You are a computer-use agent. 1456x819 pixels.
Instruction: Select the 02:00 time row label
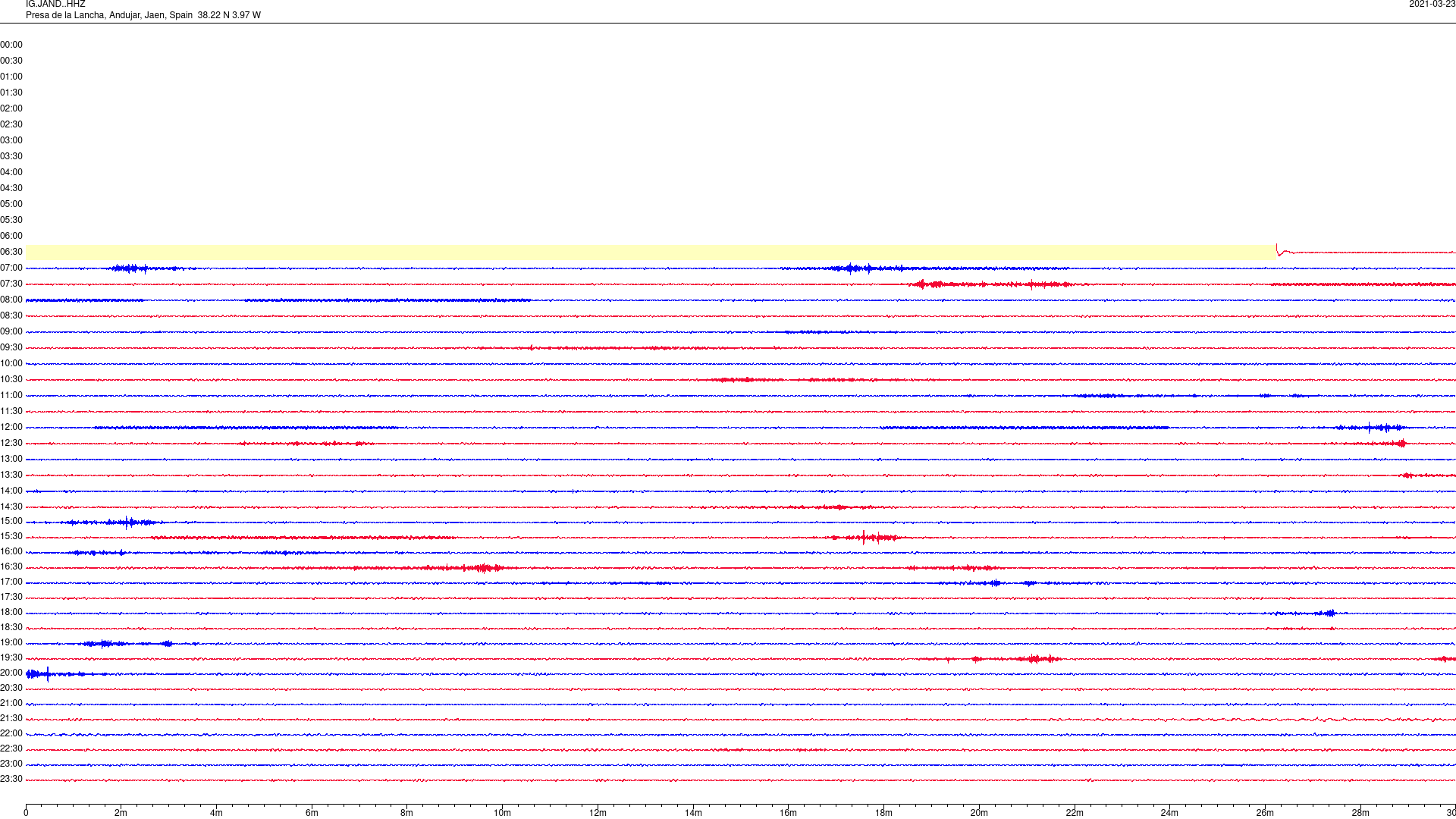(11, 108)
